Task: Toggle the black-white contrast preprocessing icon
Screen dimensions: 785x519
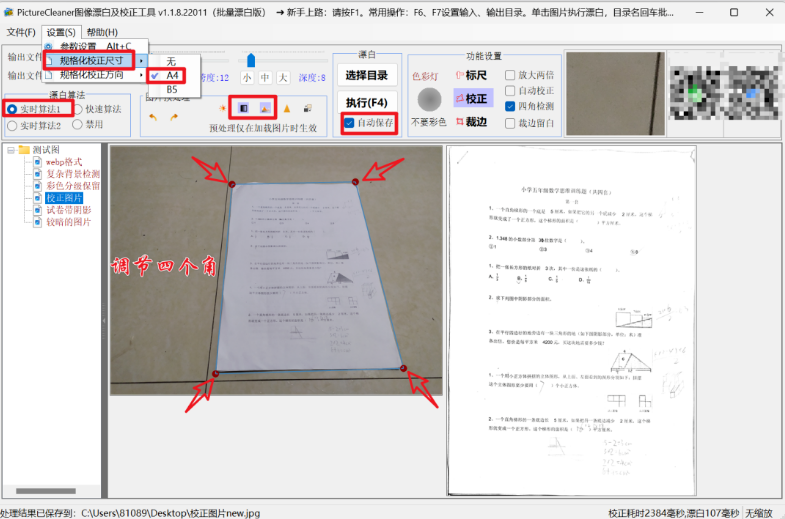Action: [x=243, y=108]
